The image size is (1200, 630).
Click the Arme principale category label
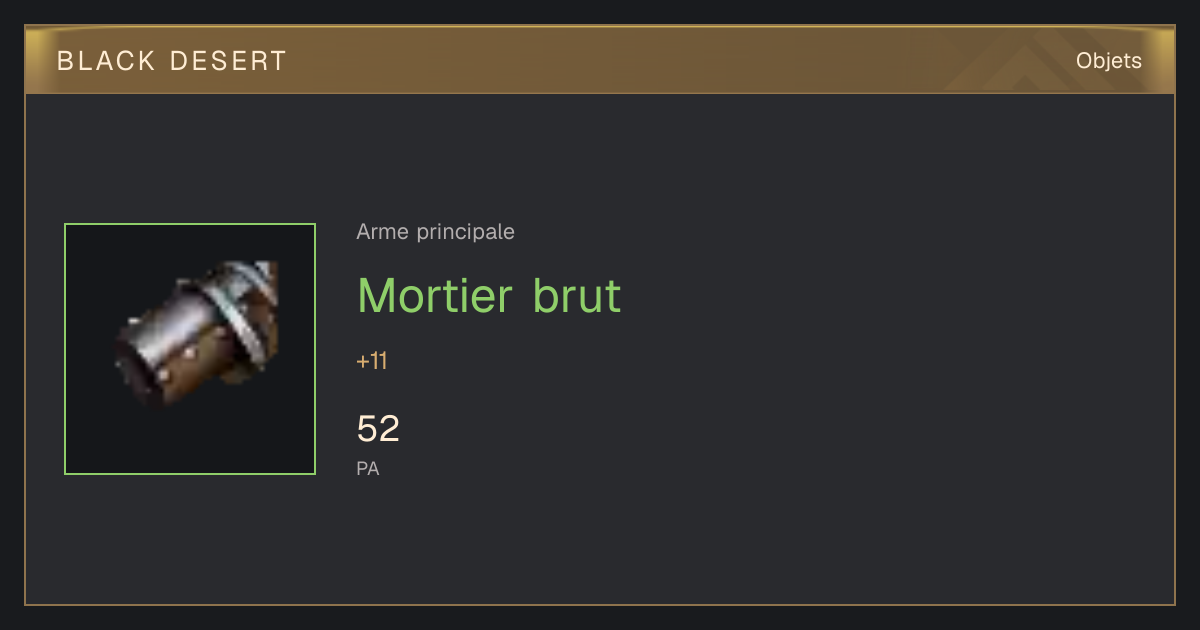click(x=435, y=232)
